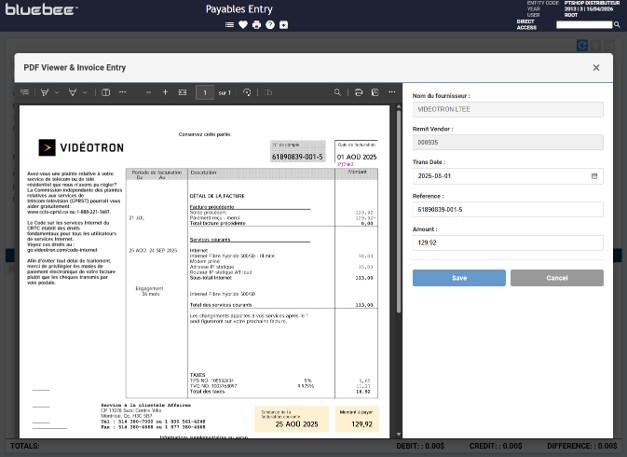Click the Cancel button
This screenshot has width=627, height=457.
(x=557, y=278)
